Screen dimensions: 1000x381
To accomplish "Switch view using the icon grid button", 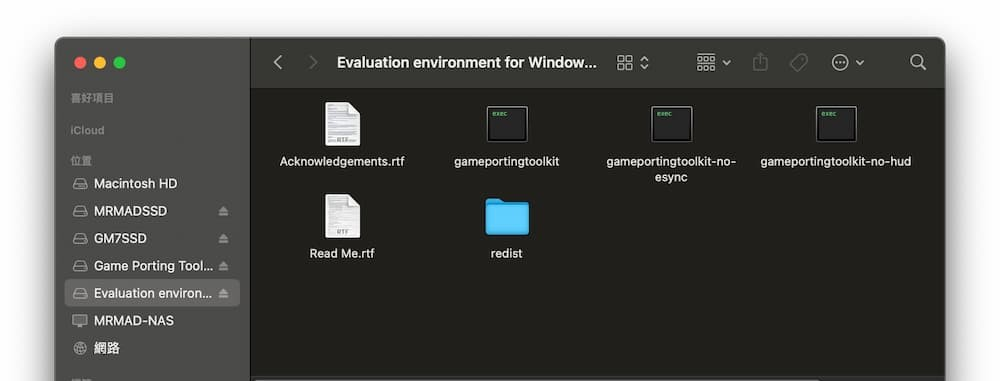I will (x=633, y=63).
